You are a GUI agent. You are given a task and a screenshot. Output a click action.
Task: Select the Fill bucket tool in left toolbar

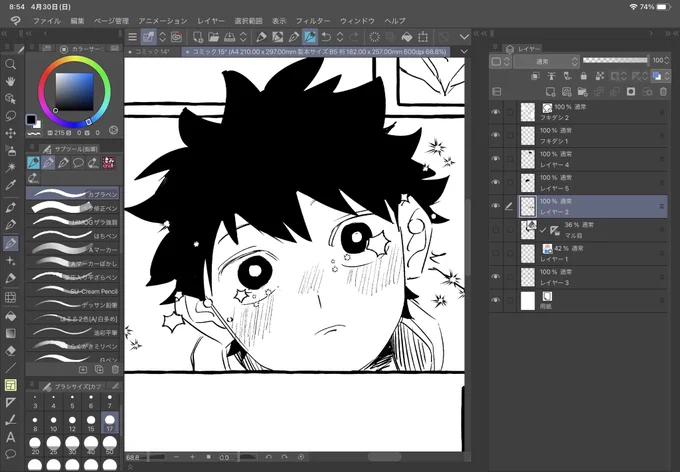click(10, 316)
